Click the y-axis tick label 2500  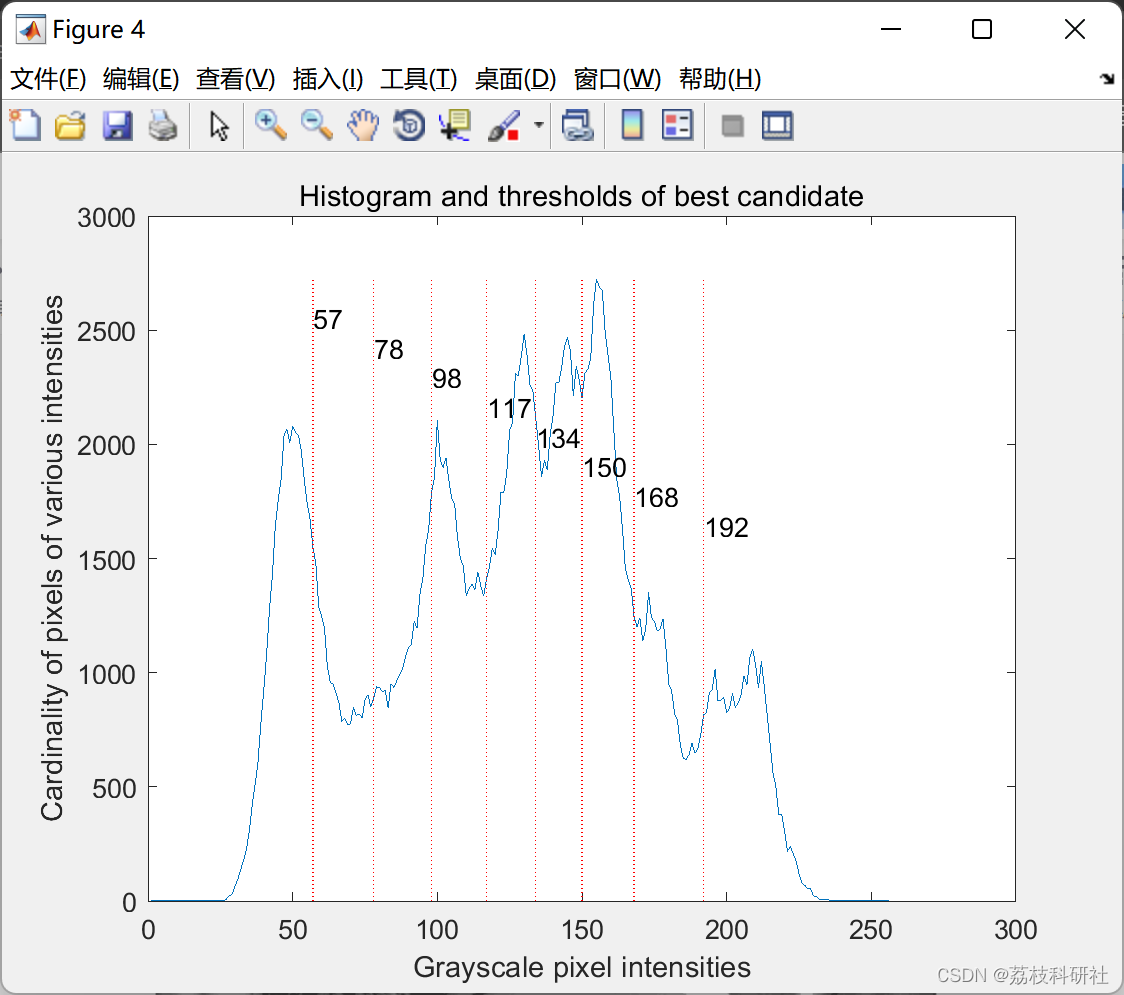(x=106, y=332)
